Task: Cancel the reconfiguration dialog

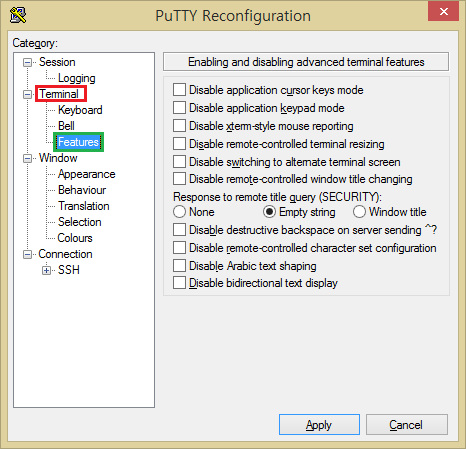Action: point(407,425)
